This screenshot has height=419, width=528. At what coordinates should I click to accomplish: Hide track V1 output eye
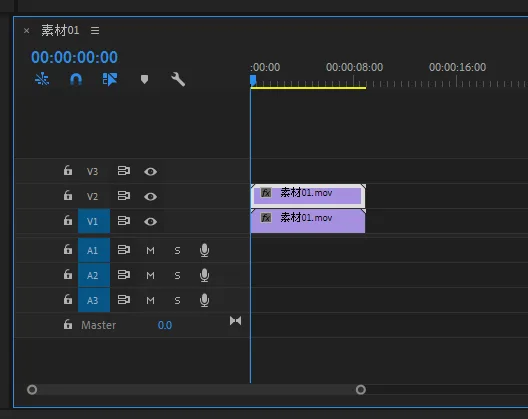pyautogui.click(x=151, y=222)
